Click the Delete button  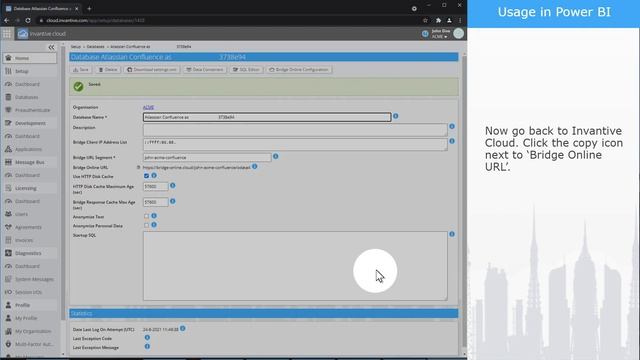[108, 70]
